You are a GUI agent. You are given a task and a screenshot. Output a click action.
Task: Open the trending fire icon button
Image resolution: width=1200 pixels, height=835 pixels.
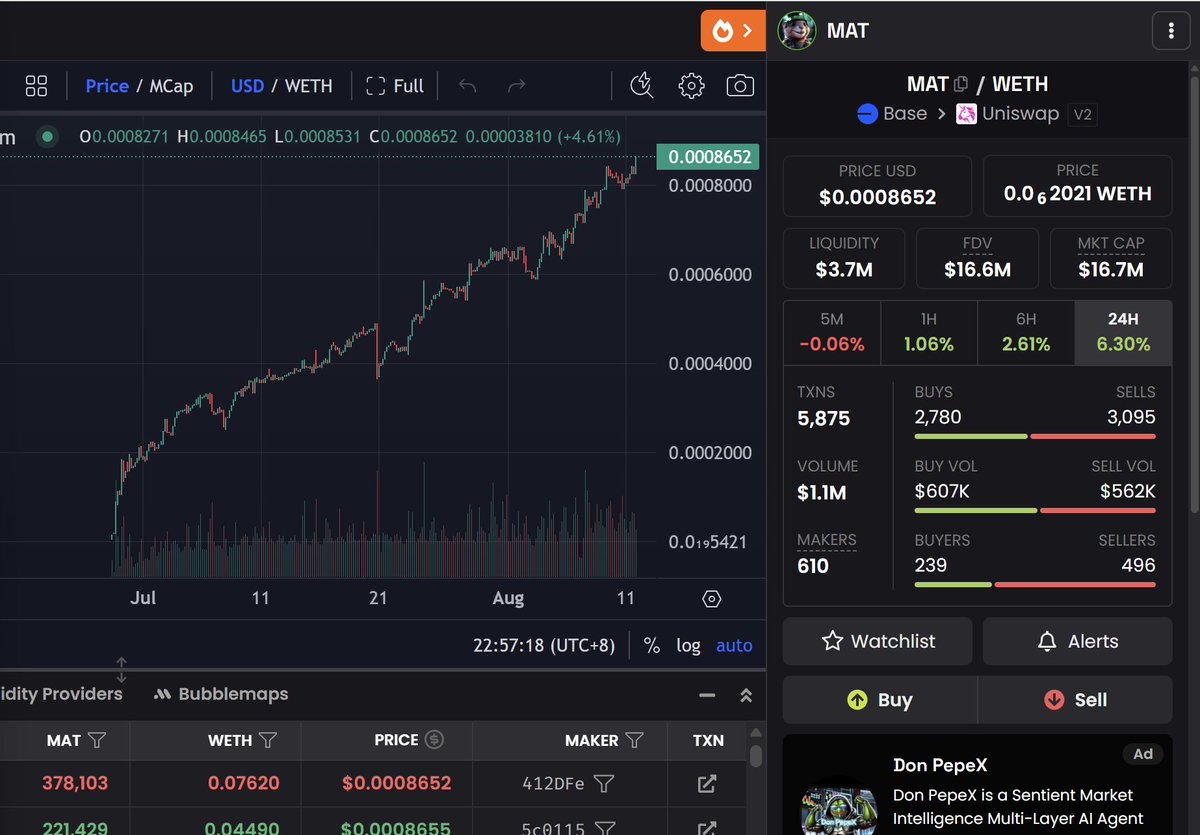(x=732, y=30)
